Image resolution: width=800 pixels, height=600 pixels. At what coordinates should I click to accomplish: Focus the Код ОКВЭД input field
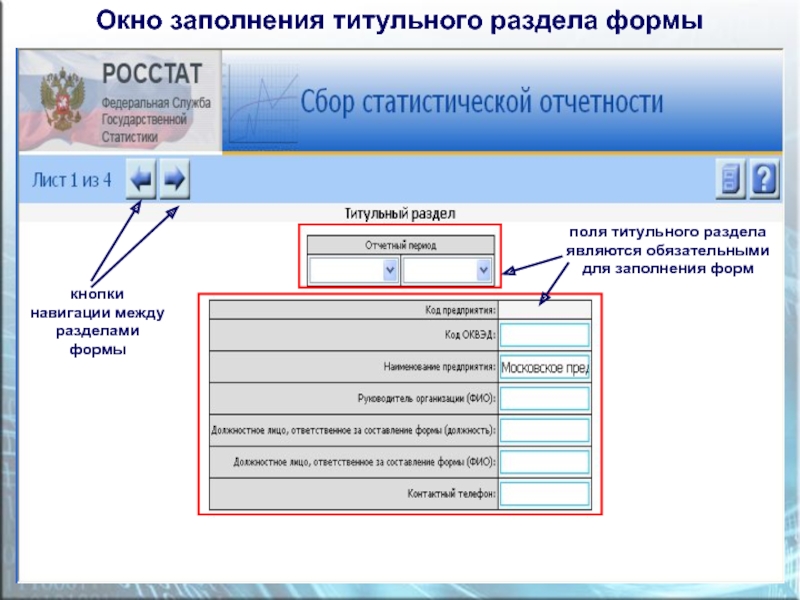point(544,335)
